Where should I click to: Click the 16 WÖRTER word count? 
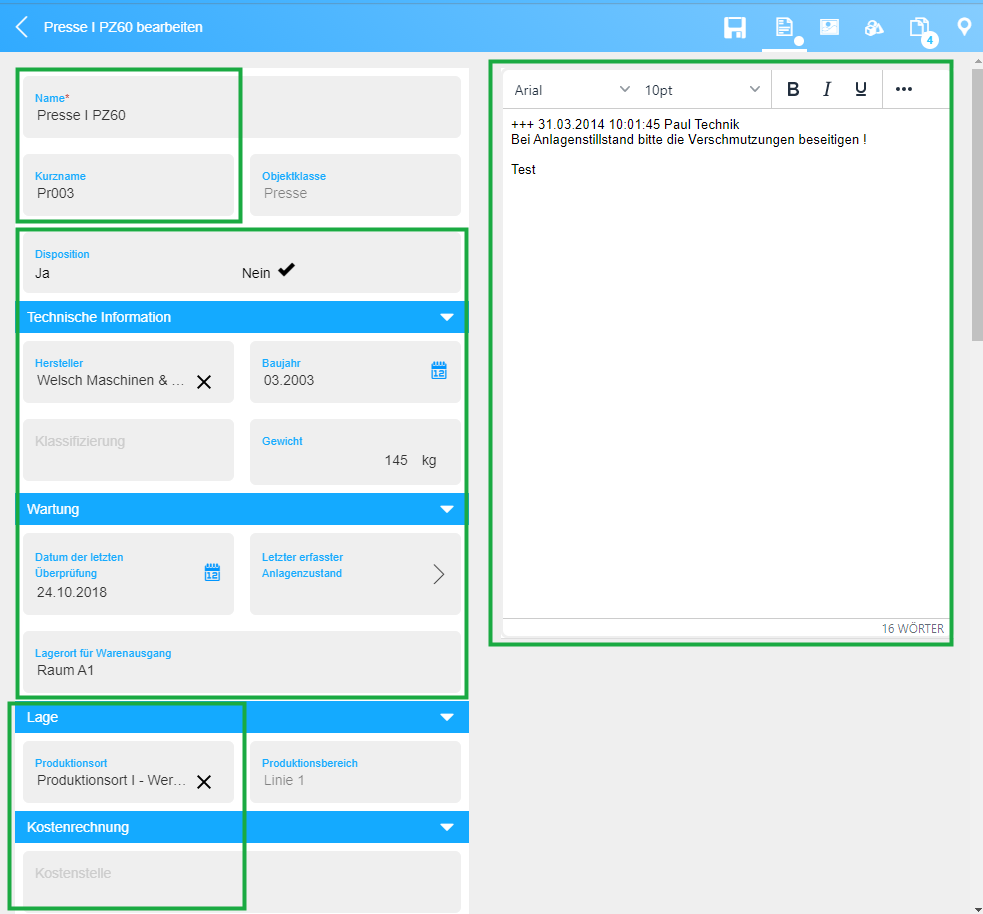click(912, 628)
